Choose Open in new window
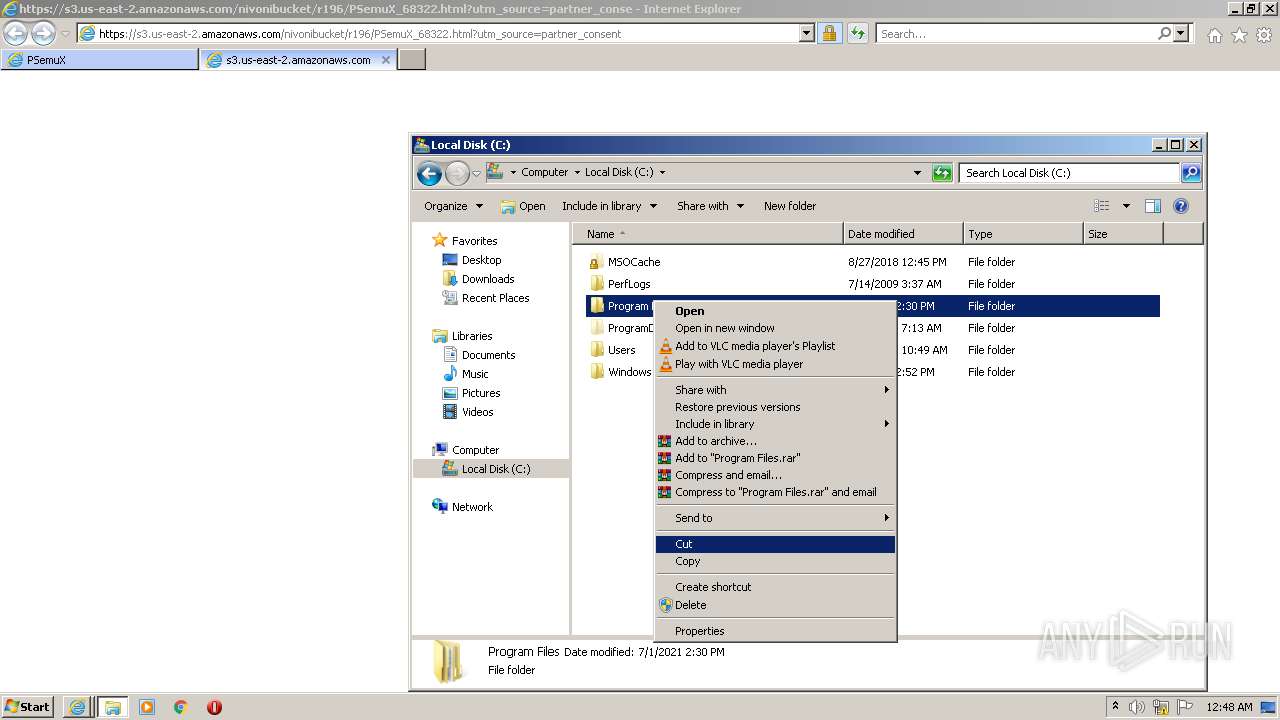This screenshot has height=720, width=1280. [x=775, y=328]
